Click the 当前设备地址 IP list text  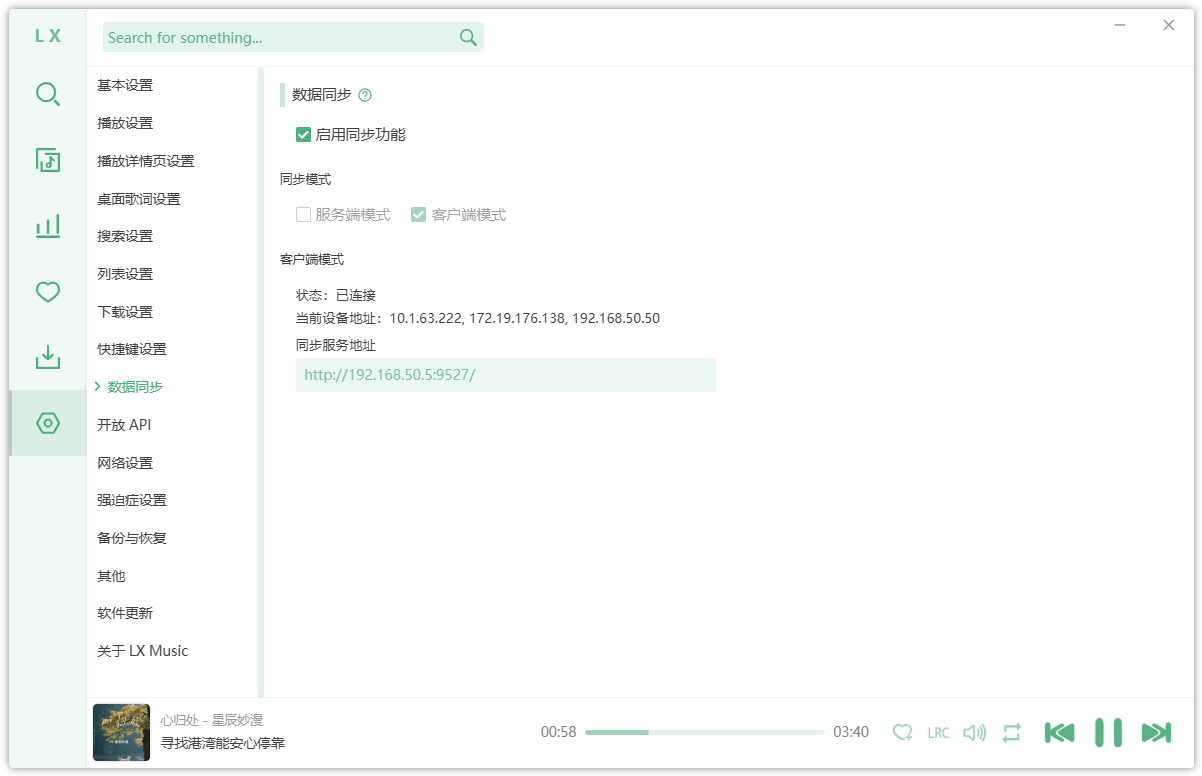478,318
